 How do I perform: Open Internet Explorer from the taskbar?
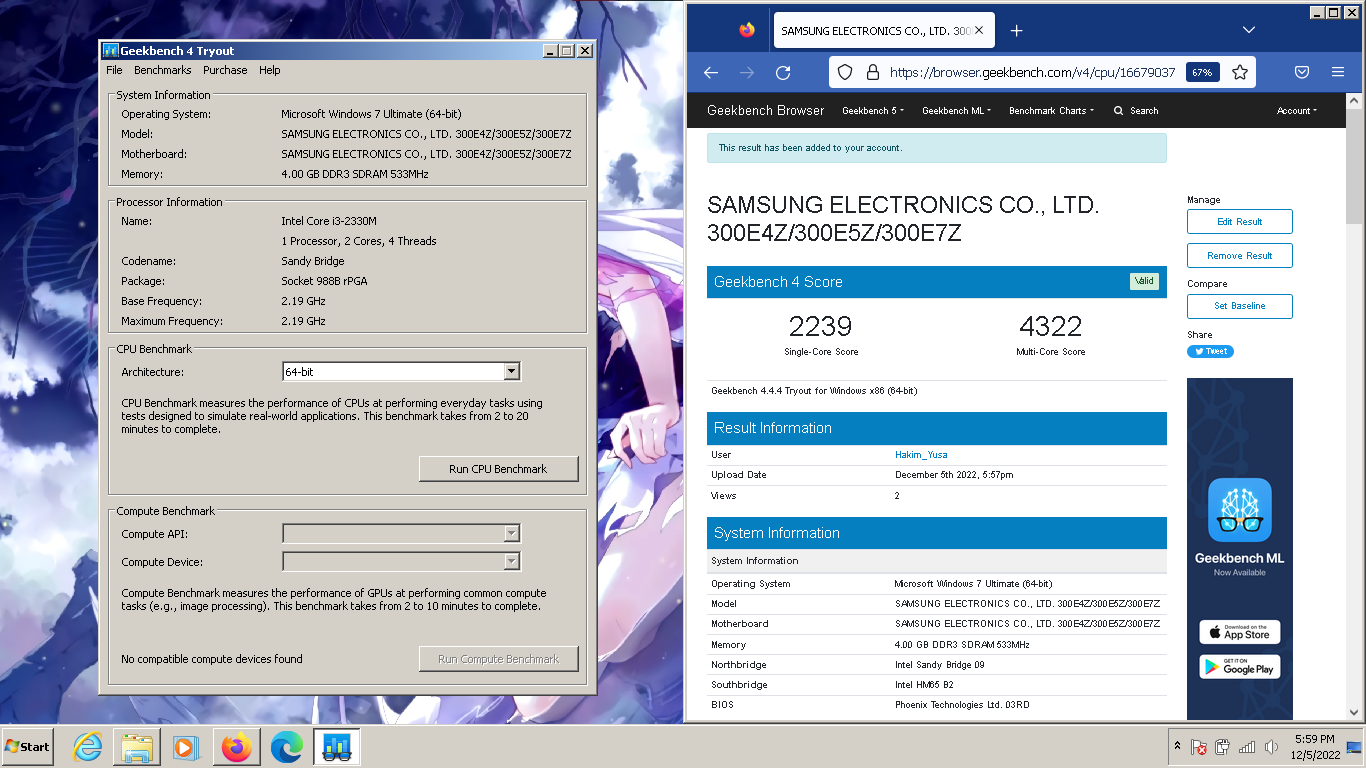click(x=88, y=747)
